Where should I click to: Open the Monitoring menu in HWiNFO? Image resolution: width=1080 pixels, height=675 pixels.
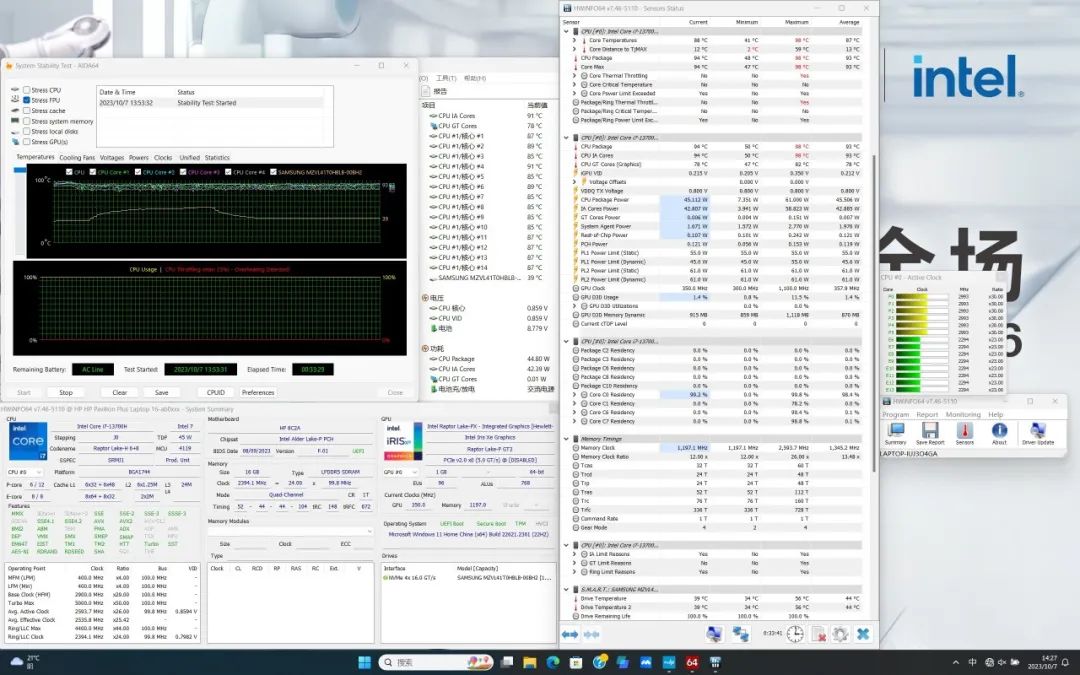tap(963, 414)
